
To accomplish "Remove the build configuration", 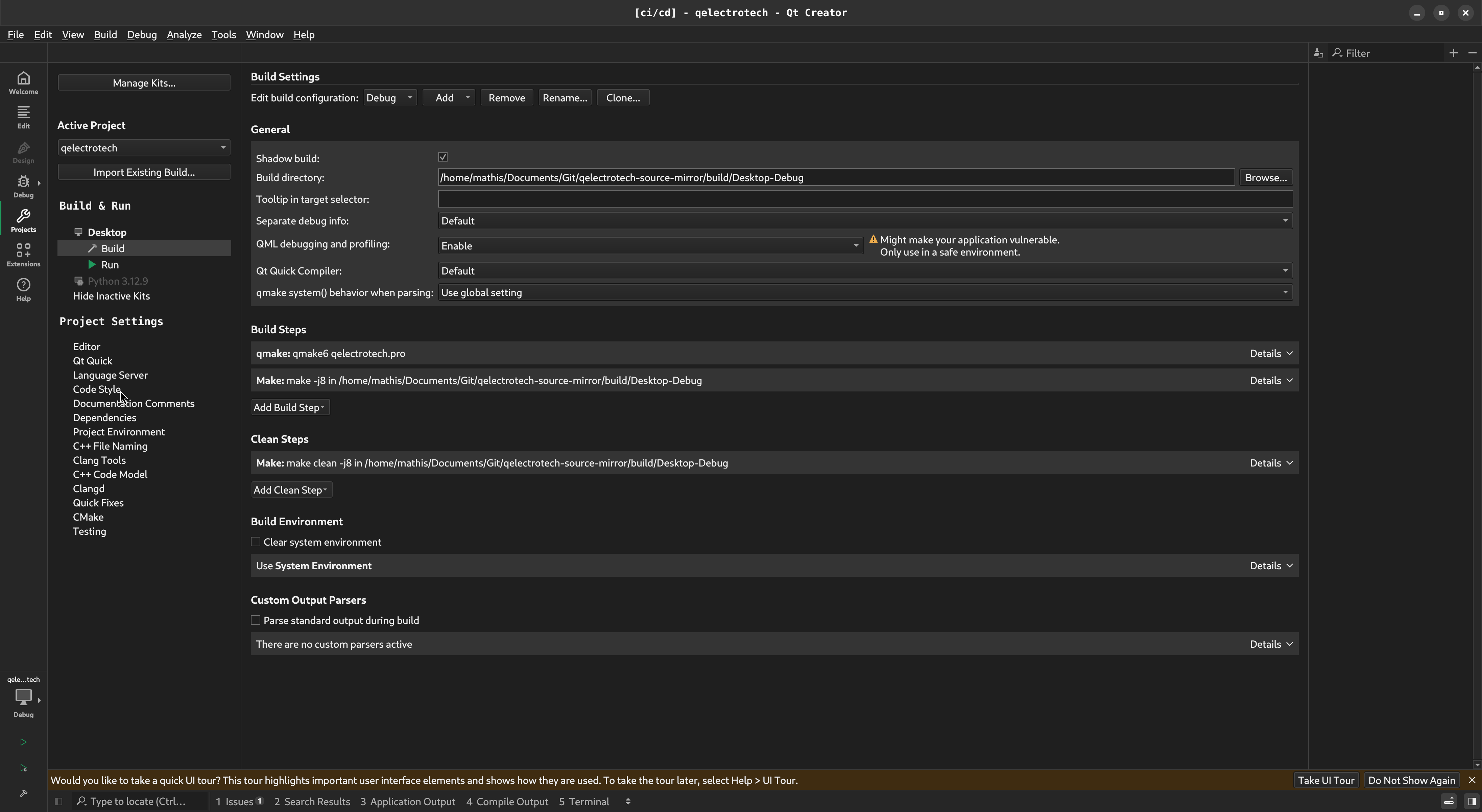I will click(506, 98).
